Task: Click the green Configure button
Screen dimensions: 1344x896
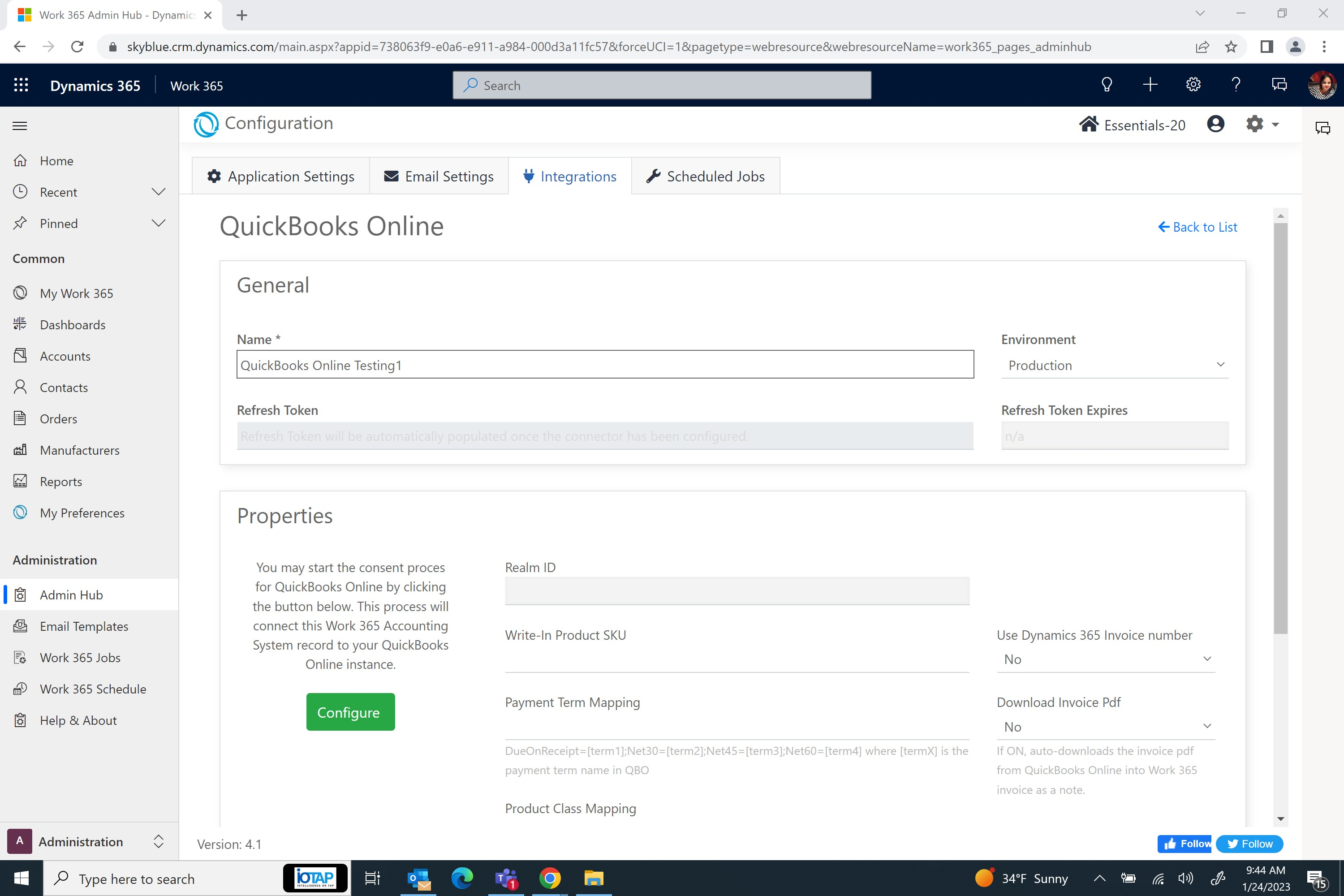Action: pos(350,712)
